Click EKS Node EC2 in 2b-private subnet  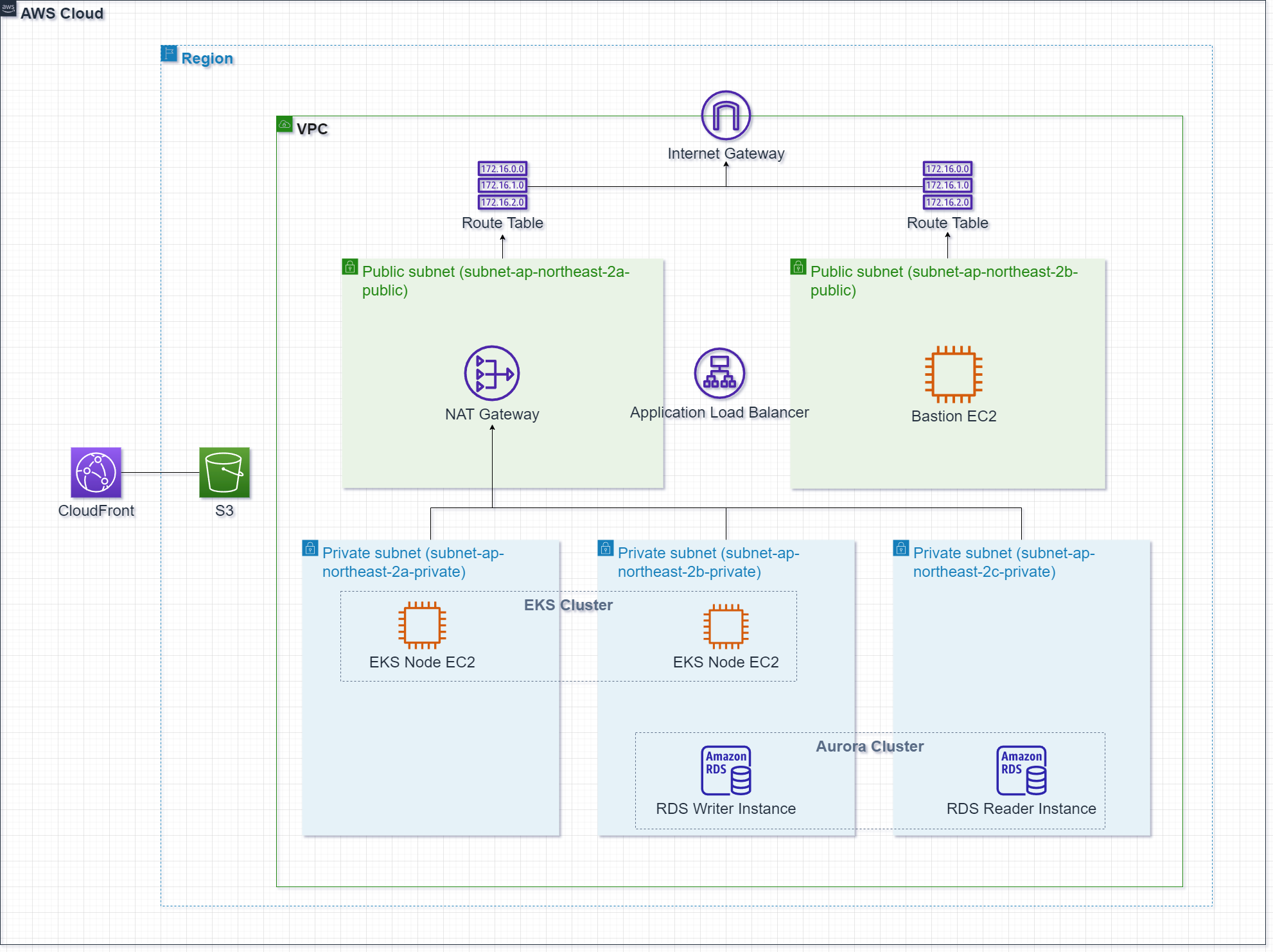point(726,626)
